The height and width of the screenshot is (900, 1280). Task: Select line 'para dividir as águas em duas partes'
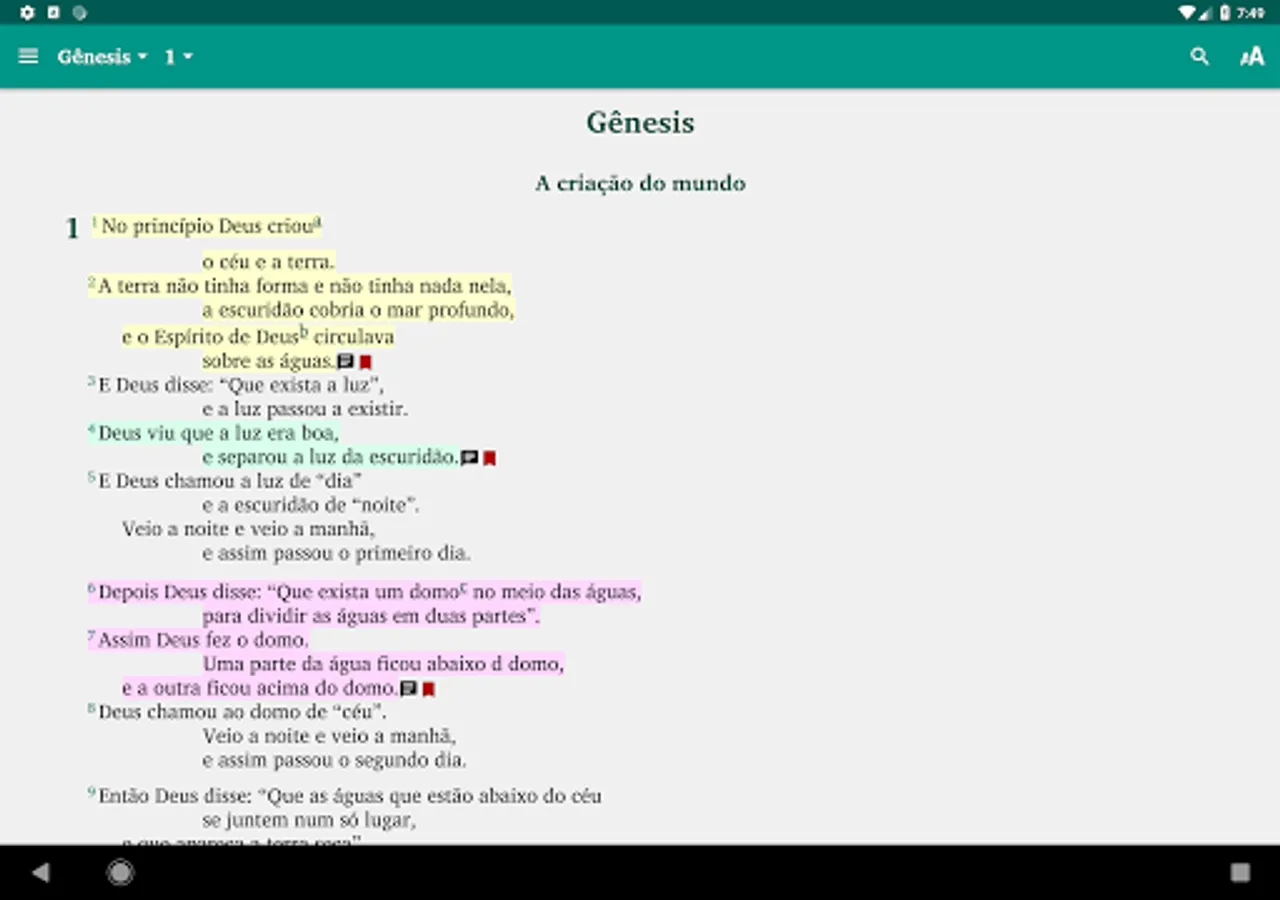pyautogui.click(x=371, y=616)
